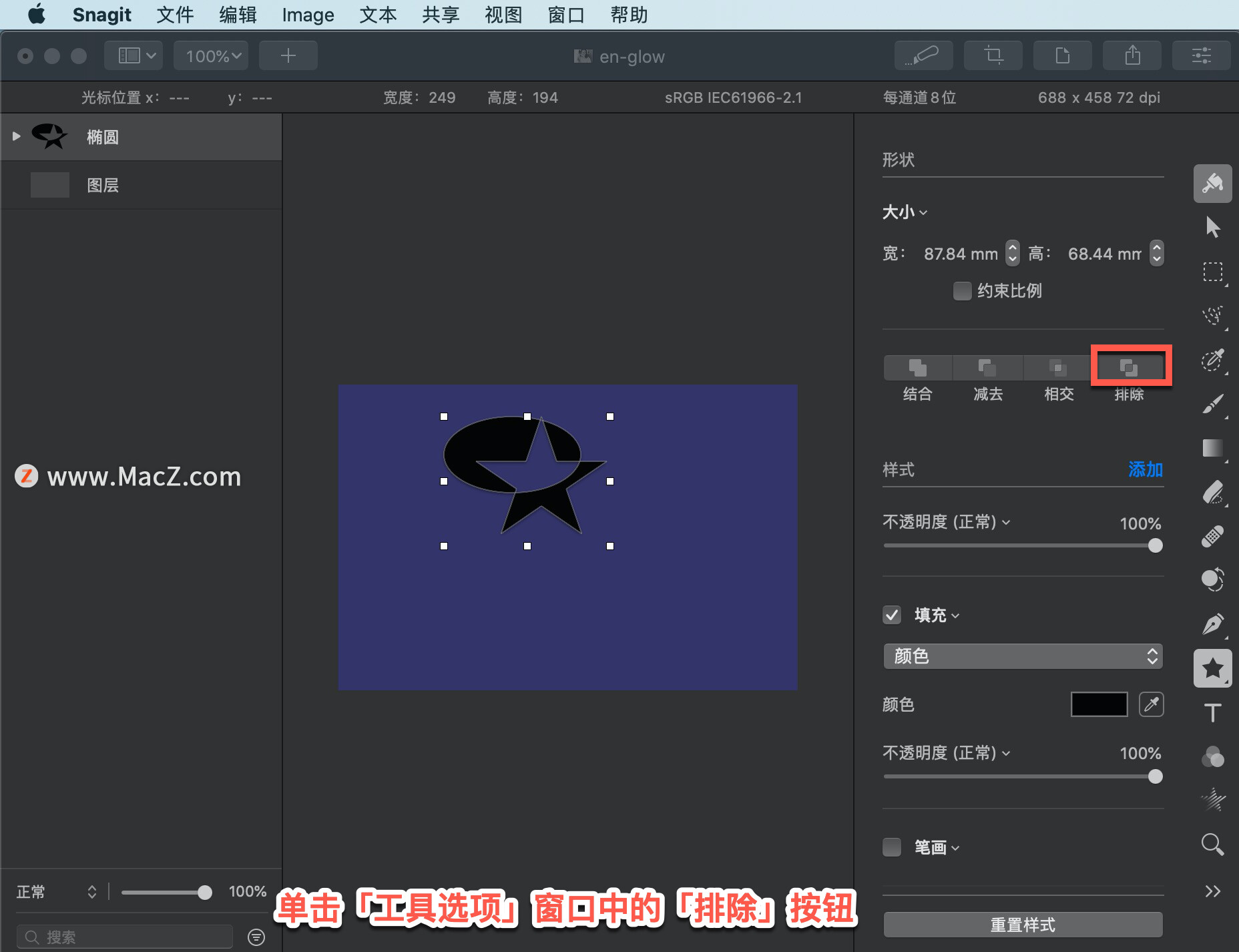Click the plus Add toolbar button
The height and width of the screenshot is (952, 1239).
pos(288,55)
